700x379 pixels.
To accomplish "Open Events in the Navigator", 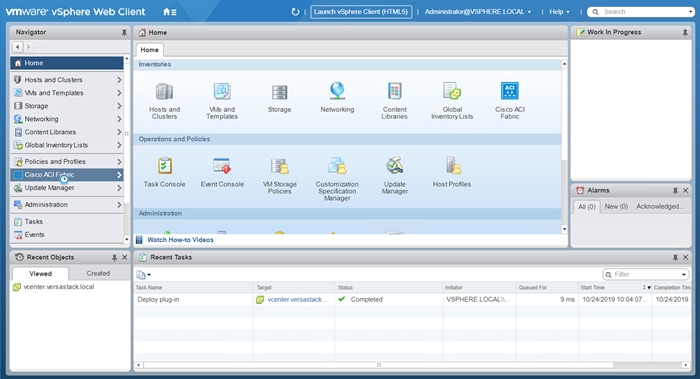I will tap(67, 235).
